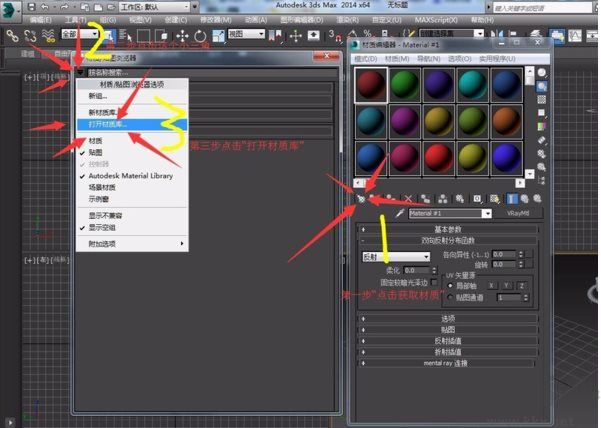Expand the 基本参数 rollout
Screen dimensions: 601x428
pyautogui.click(x=448, y=230)
